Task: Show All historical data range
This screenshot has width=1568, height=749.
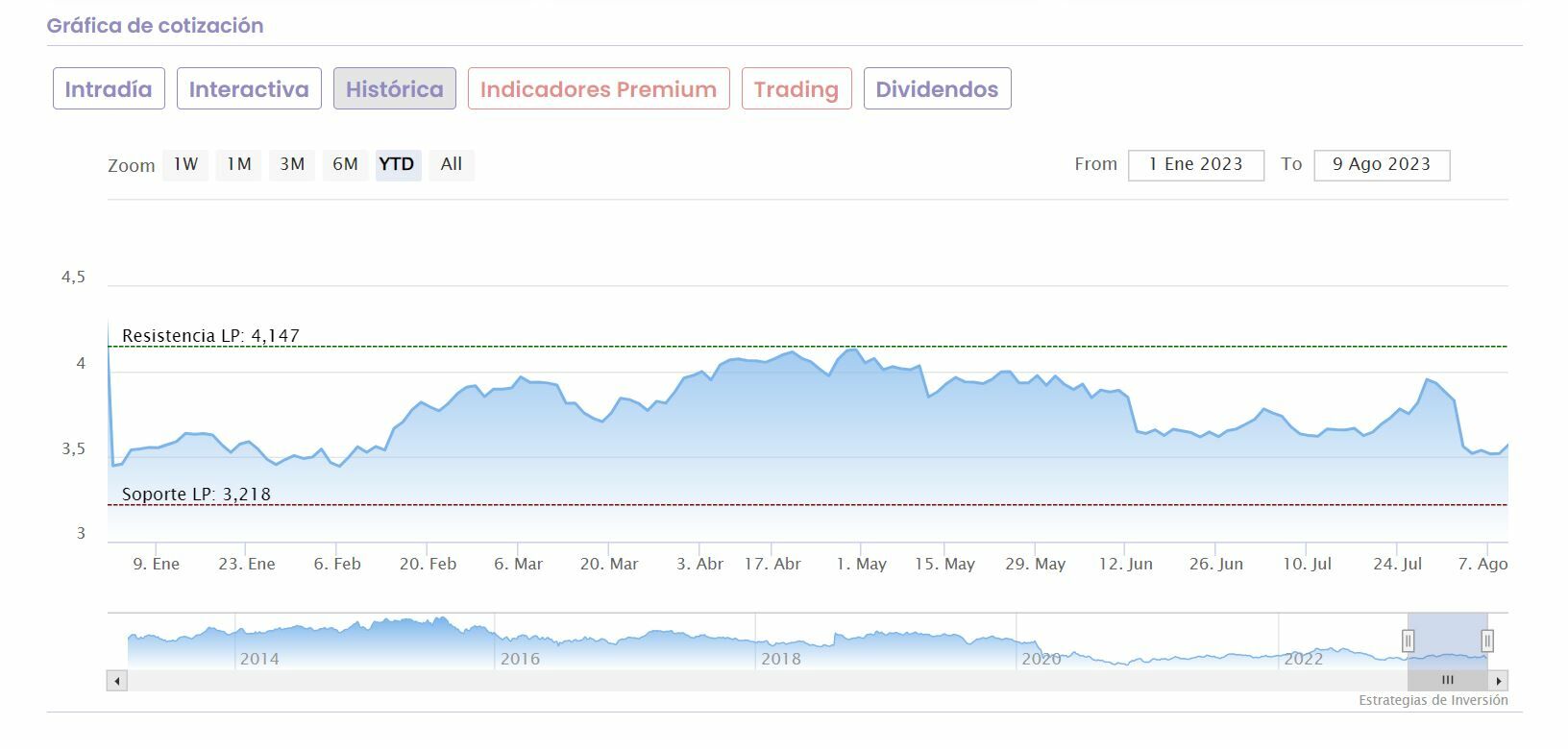Action: 452,164
